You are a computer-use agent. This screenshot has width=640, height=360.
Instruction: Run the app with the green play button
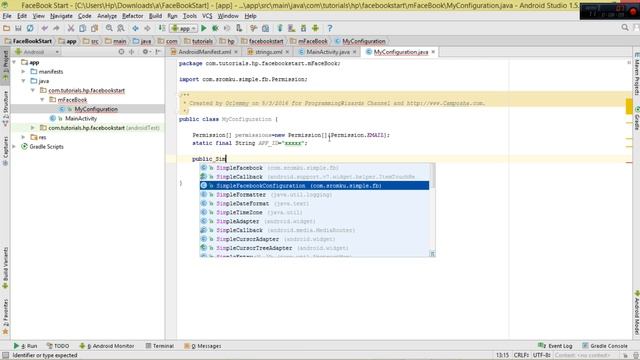click(204, 28)
